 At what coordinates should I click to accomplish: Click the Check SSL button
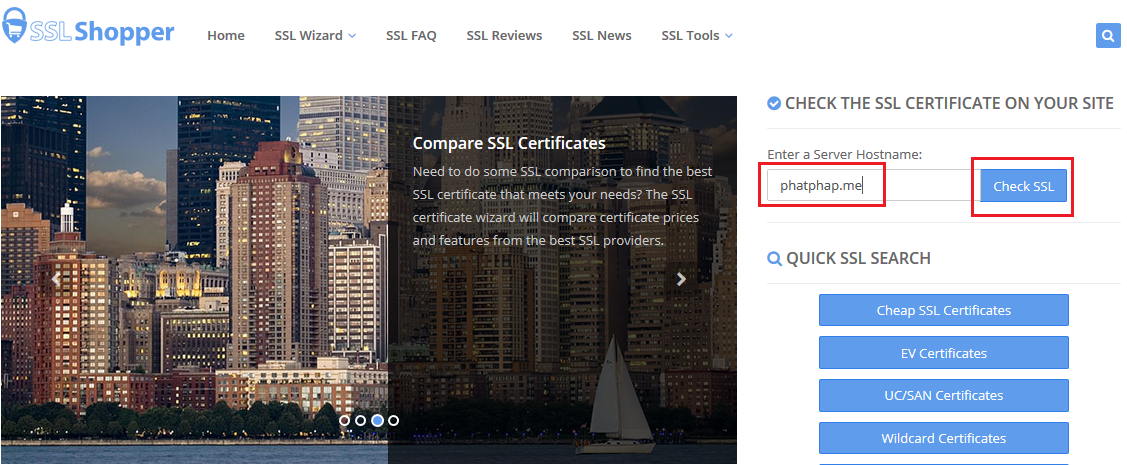pos(1024,186)
